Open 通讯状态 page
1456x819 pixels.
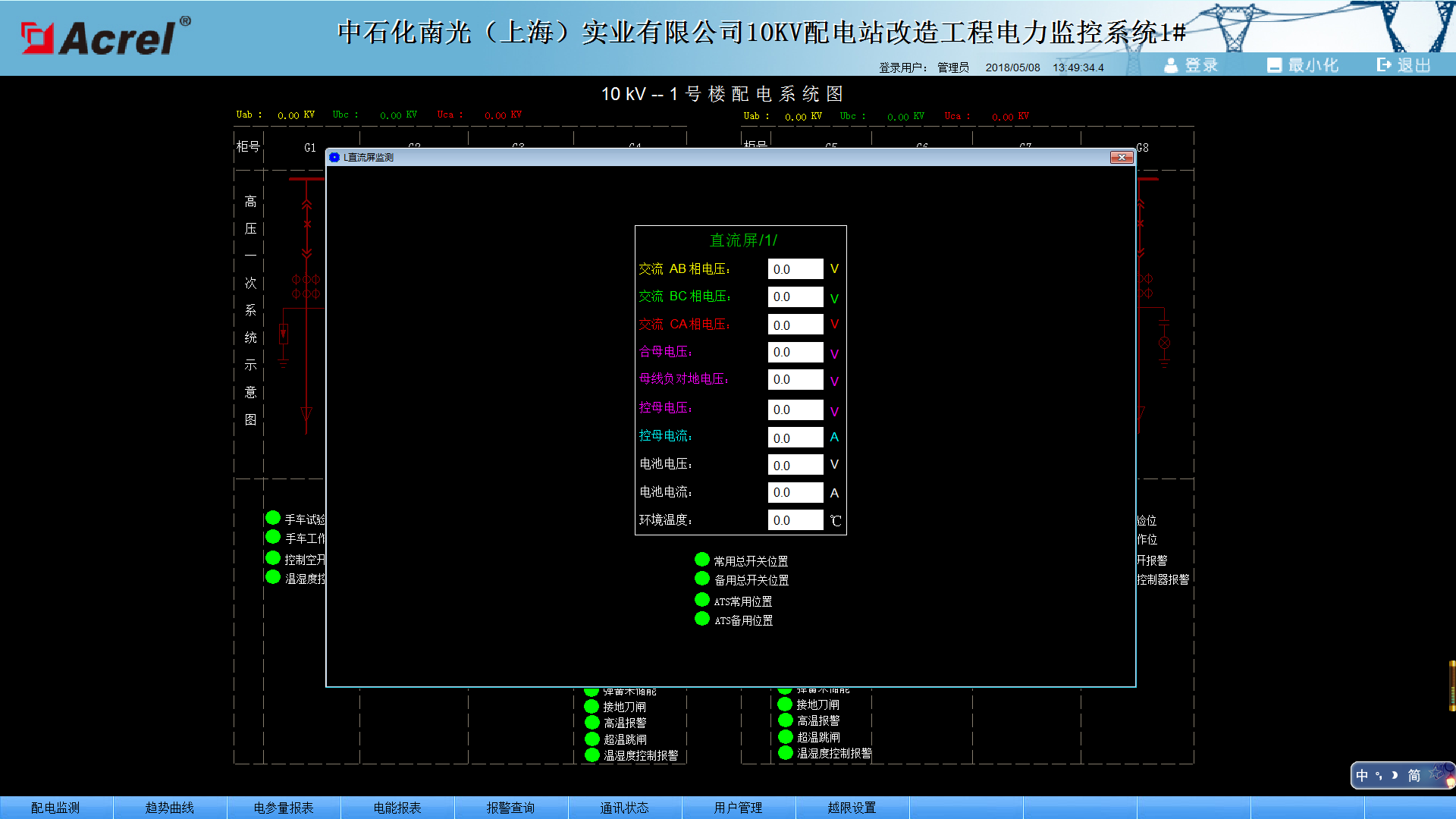tap(625, 808)
